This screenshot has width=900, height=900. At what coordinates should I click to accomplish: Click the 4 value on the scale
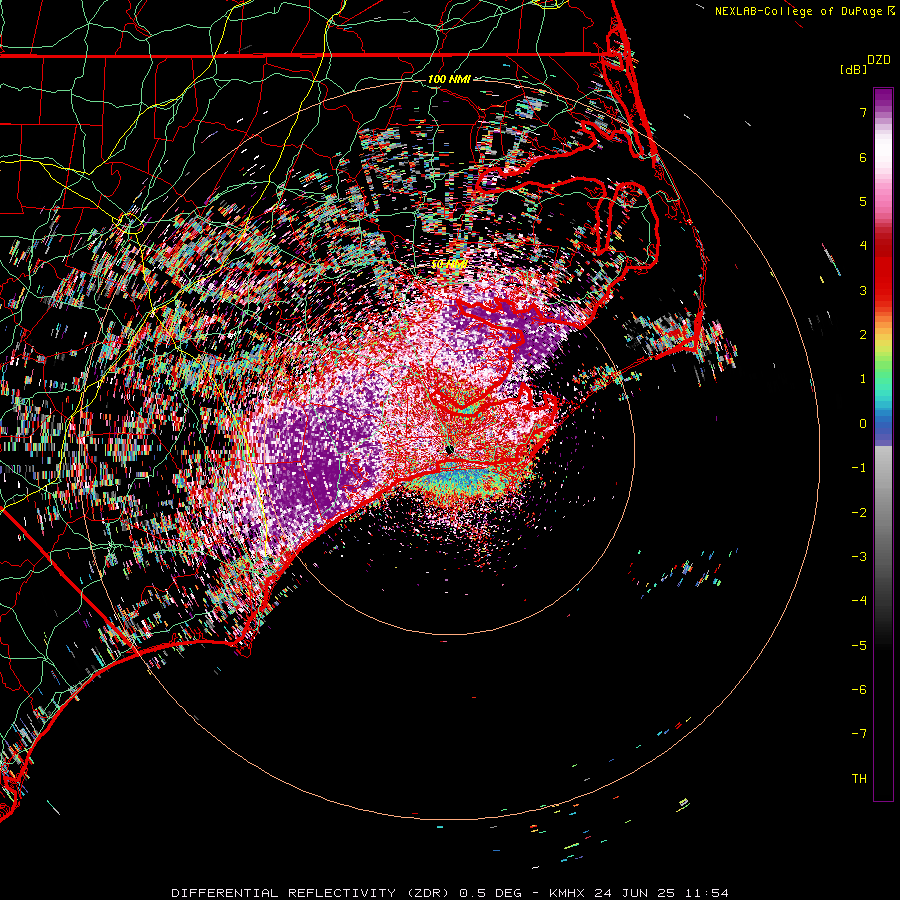tap(863, 246)
